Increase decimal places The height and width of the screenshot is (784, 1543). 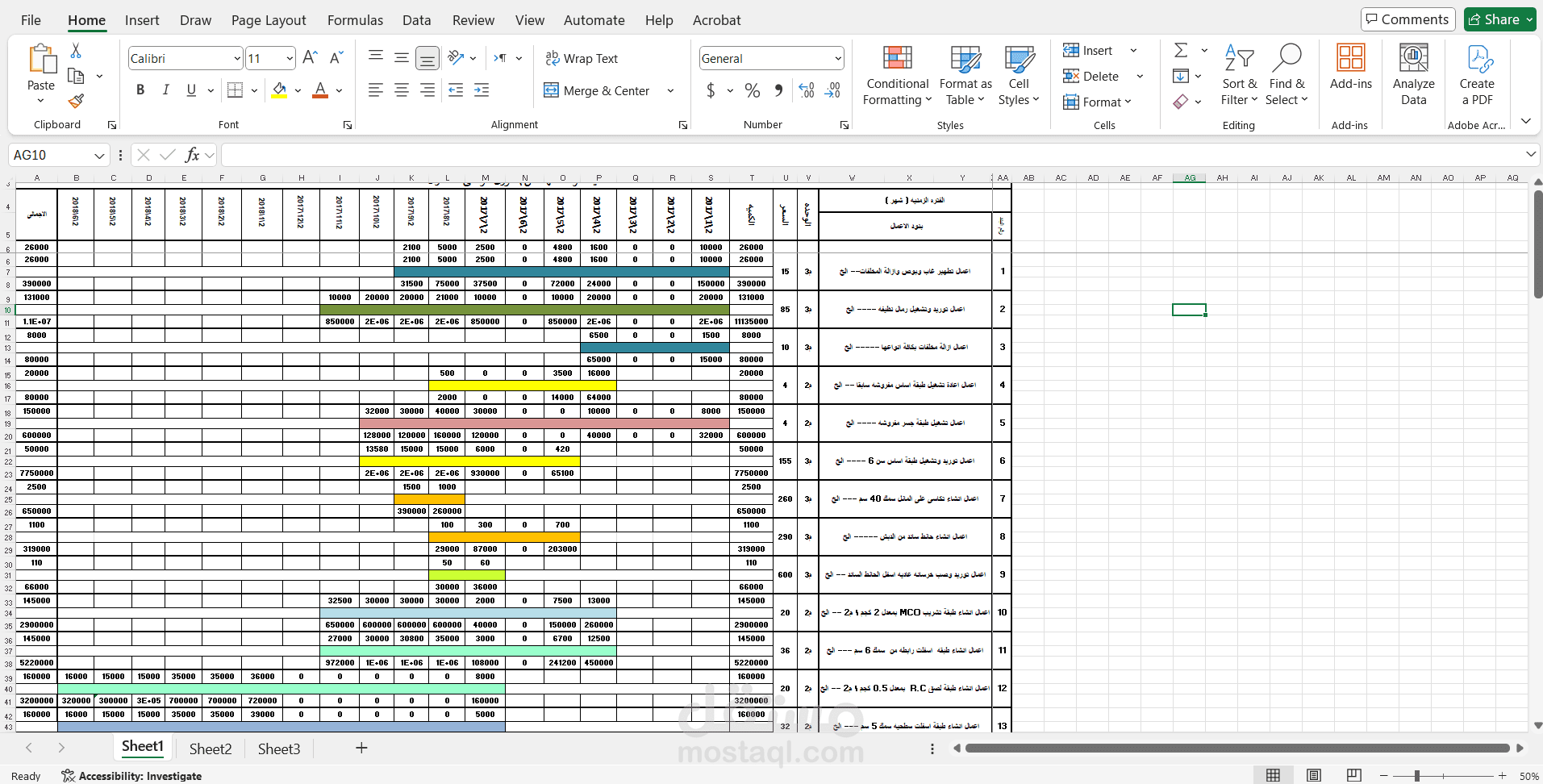tap(807, 90)
